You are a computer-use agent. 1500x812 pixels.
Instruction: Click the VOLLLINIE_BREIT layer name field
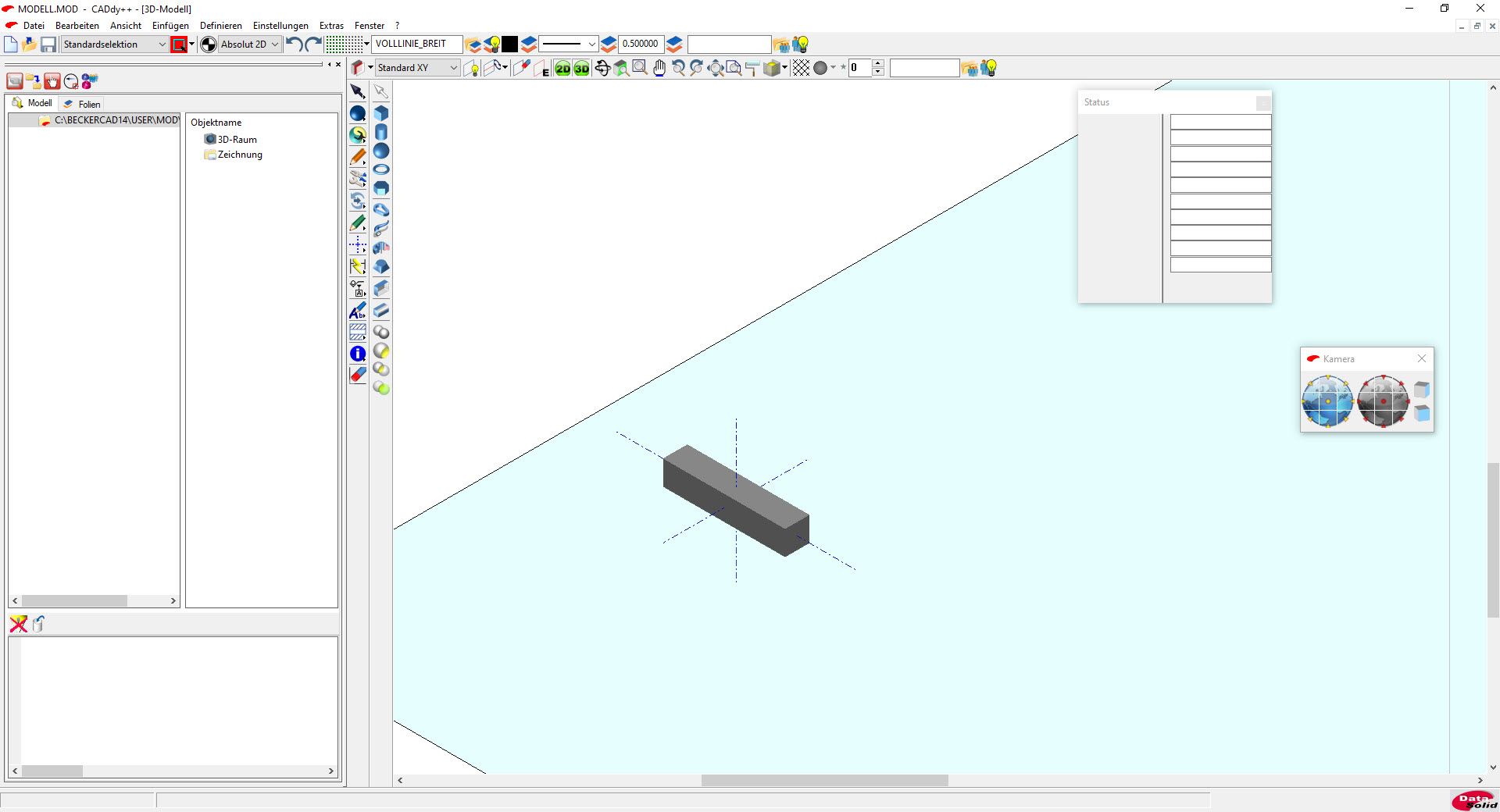417,44
